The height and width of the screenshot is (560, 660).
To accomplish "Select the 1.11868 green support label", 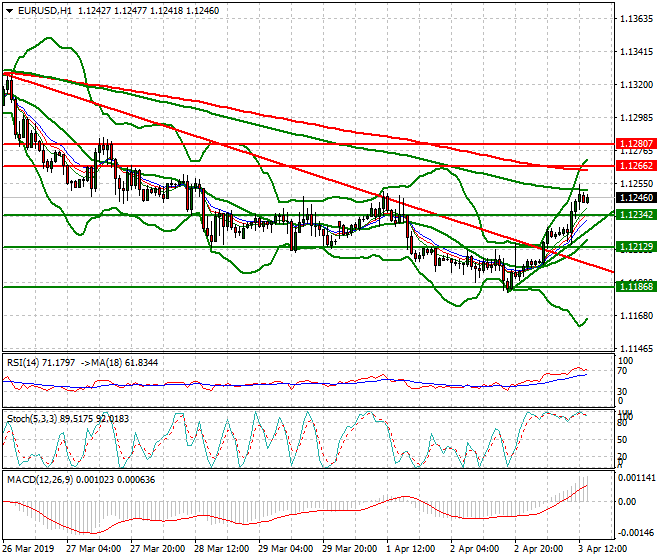I will pyautogui.click(x=636, y=287).
